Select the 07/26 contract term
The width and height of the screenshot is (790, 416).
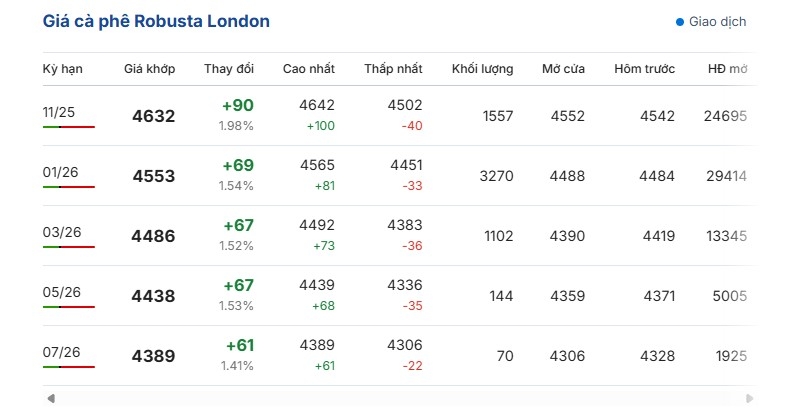click(61, 352)
